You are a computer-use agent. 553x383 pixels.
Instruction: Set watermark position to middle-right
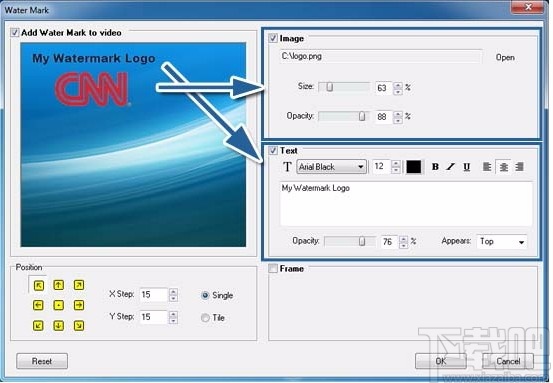[79, 305]
